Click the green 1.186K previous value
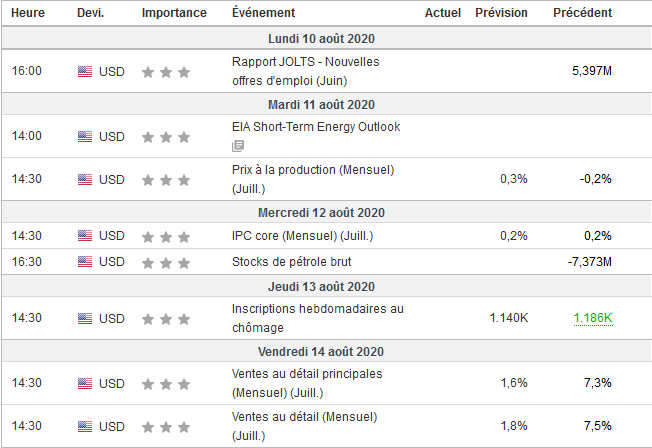Image resolution: width=652 pixels, height=448 pixels. (x=592, y=318)
